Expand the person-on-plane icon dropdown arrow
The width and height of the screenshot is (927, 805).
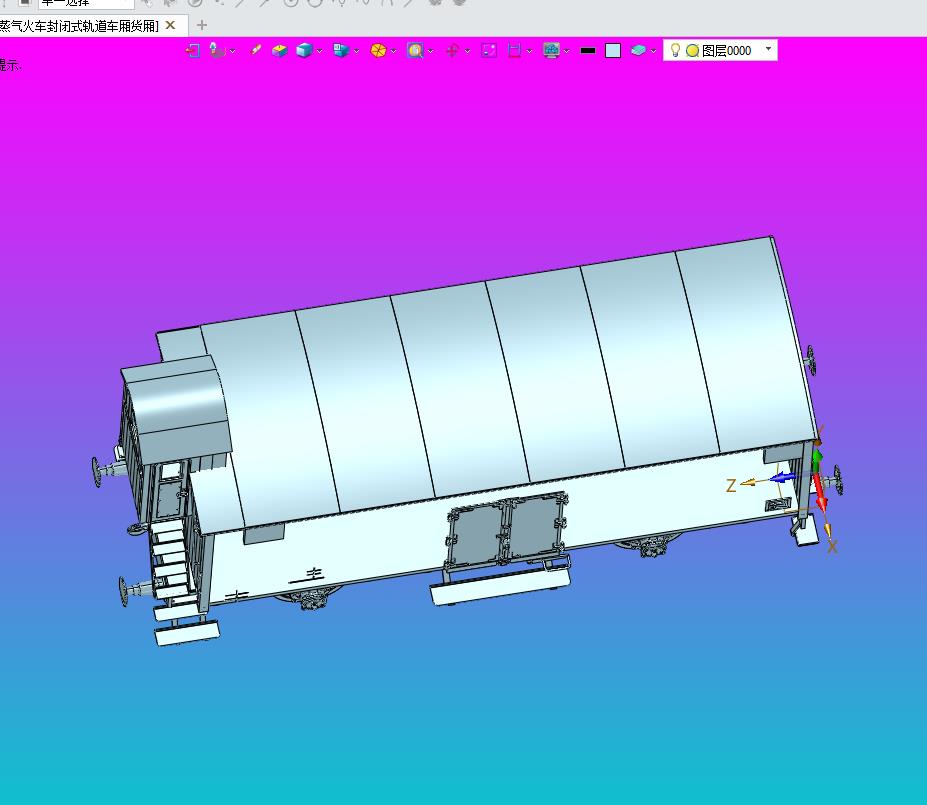(233, 51)
